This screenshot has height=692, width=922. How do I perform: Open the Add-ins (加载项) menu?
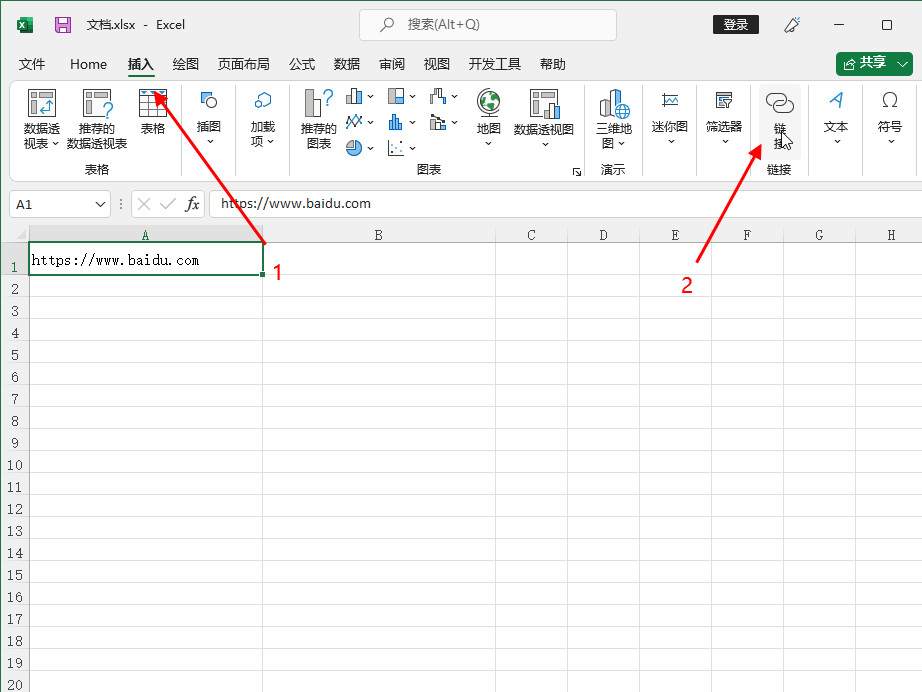click(263, 118)
